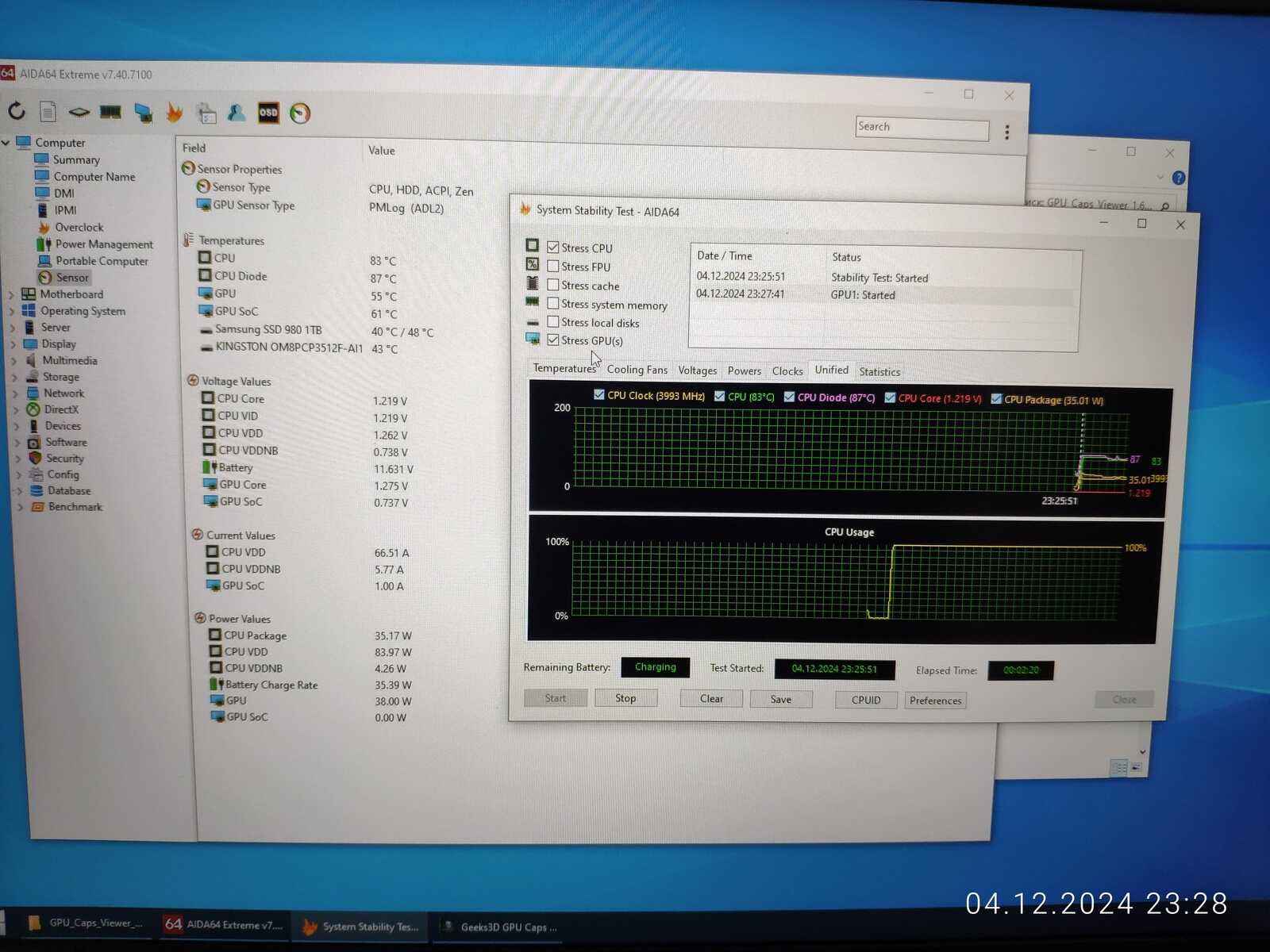Screen dimensions: 1270x952
Task: Open GPU_Caps_Viewer folder from taskbar
Action: pos(85,923)
